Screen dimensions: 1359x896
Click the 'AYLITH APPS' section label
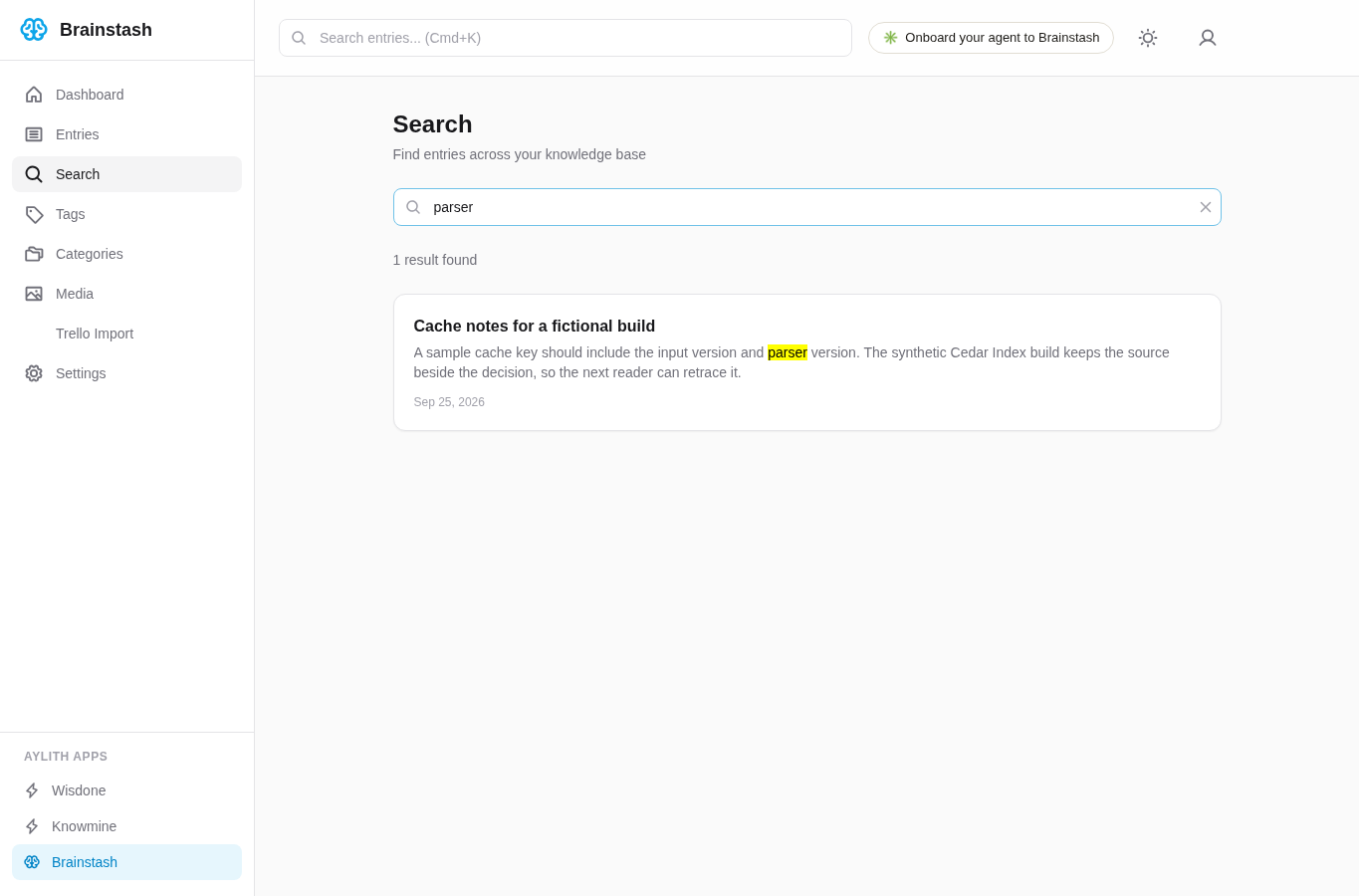66,757
